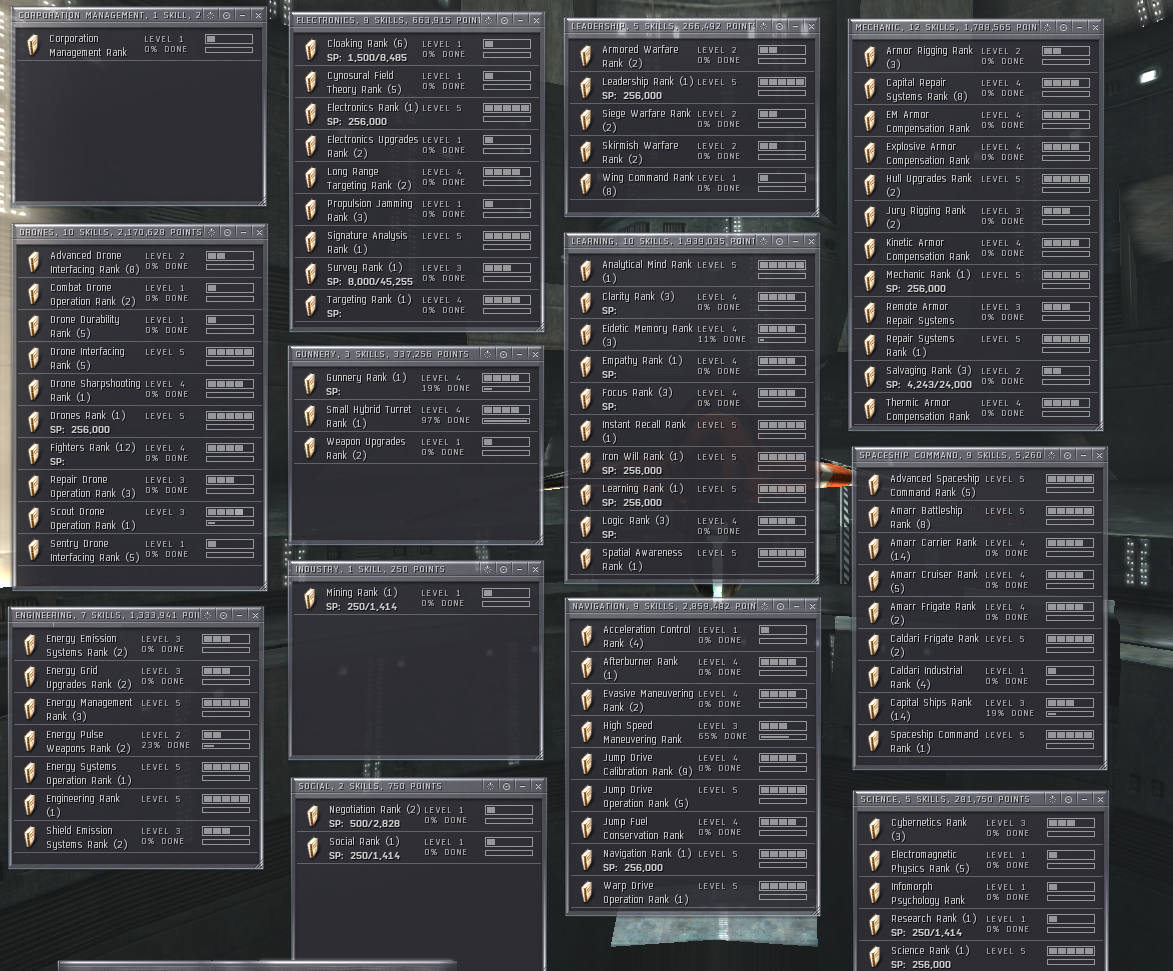
Task: Click the High Speed Maneuvering 65% progress bar
Action: pyautogui.click(x=783, y=737)
